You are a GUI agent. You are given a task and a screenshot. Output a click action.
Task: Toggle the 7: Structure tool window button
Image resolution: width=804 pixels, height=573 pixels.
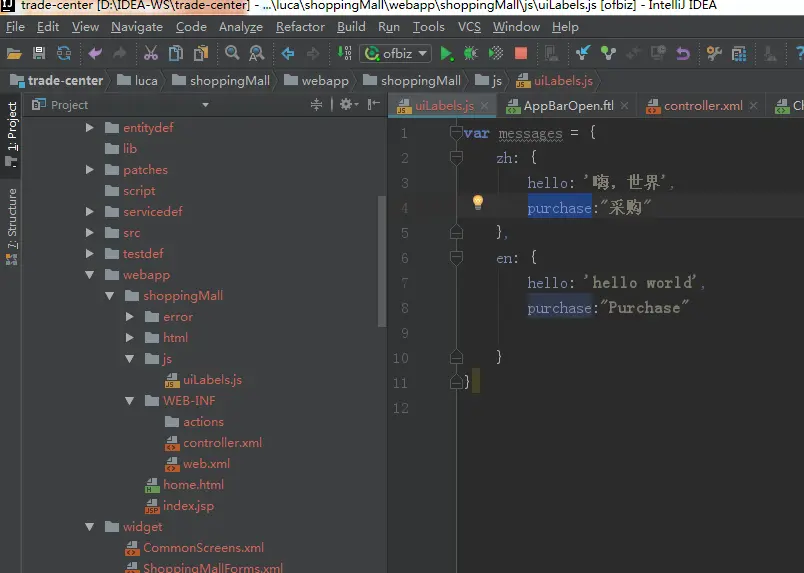pyautogui.click(x=11, y=227)
